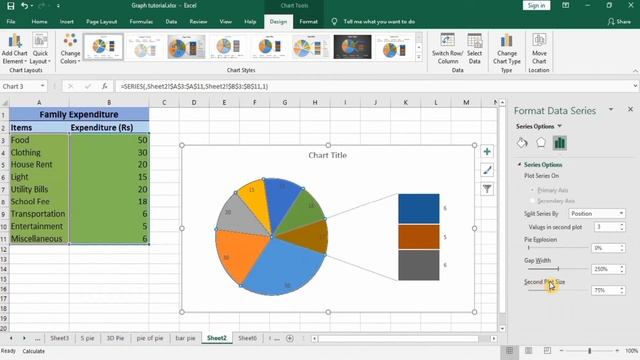Viewport: 640px width, 360px height.
Task: Select the Secondary Axis radio button
Action: point(532,201)
